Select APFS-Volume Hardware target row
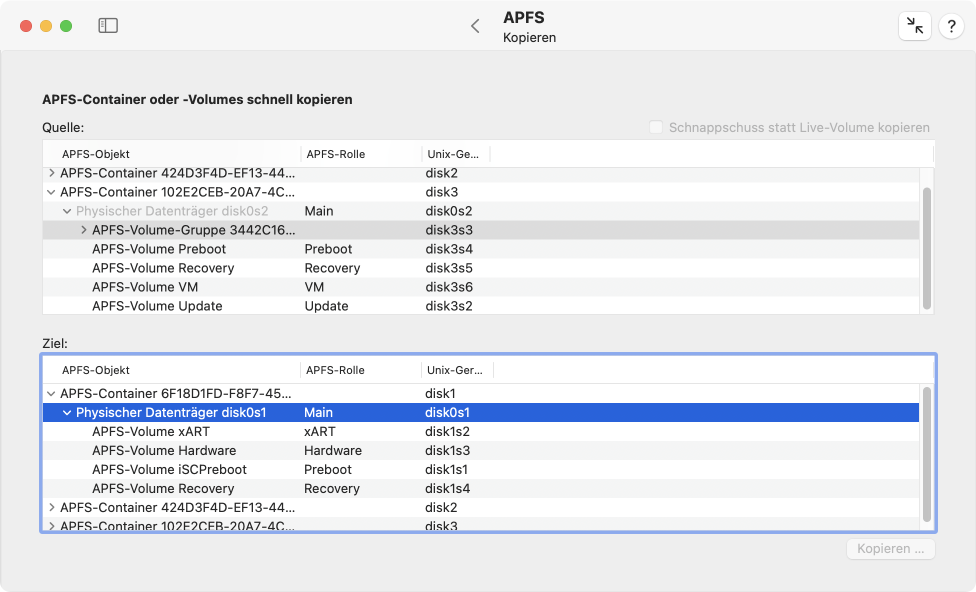The width and height of the screenshot is (976, 592). (481, 451)
